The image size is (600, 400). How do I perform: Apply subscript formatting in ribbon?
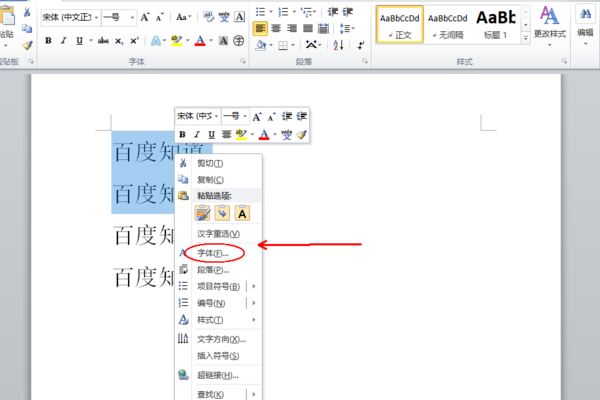[119, 41]
